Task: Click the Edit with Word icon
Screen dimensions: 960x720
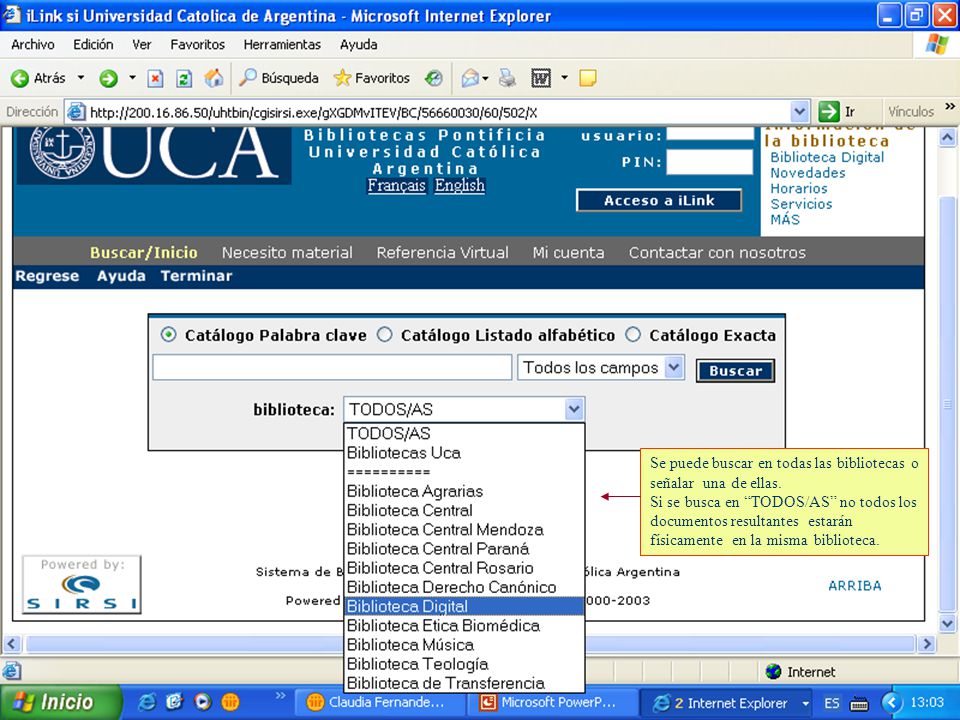Action: [541, 78]
